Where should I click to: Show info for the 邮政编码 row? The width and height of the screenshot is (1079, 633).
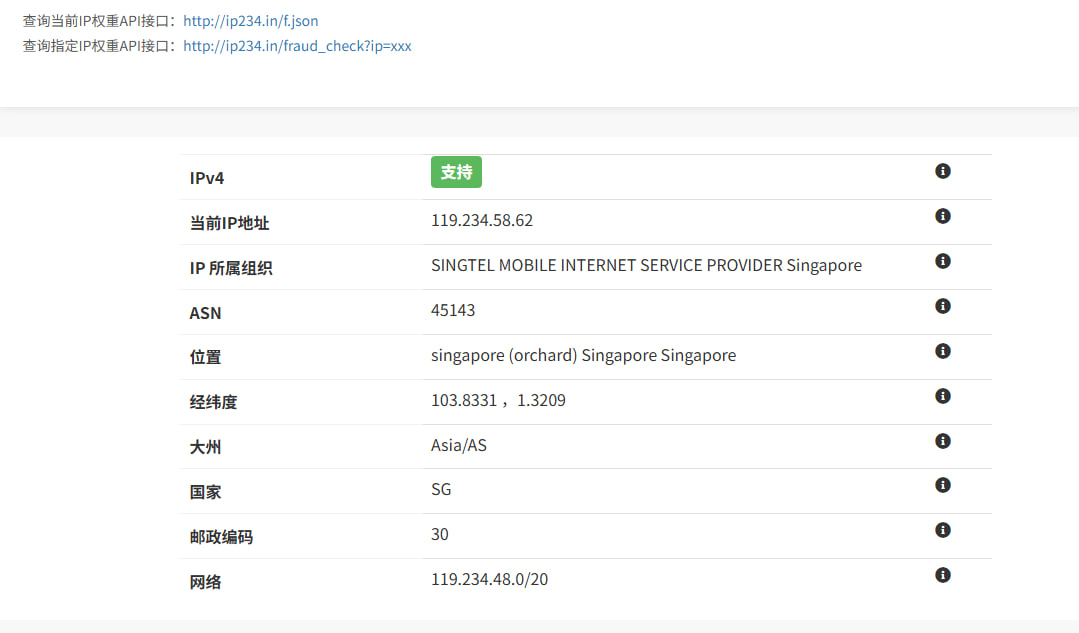click(942, 530)
